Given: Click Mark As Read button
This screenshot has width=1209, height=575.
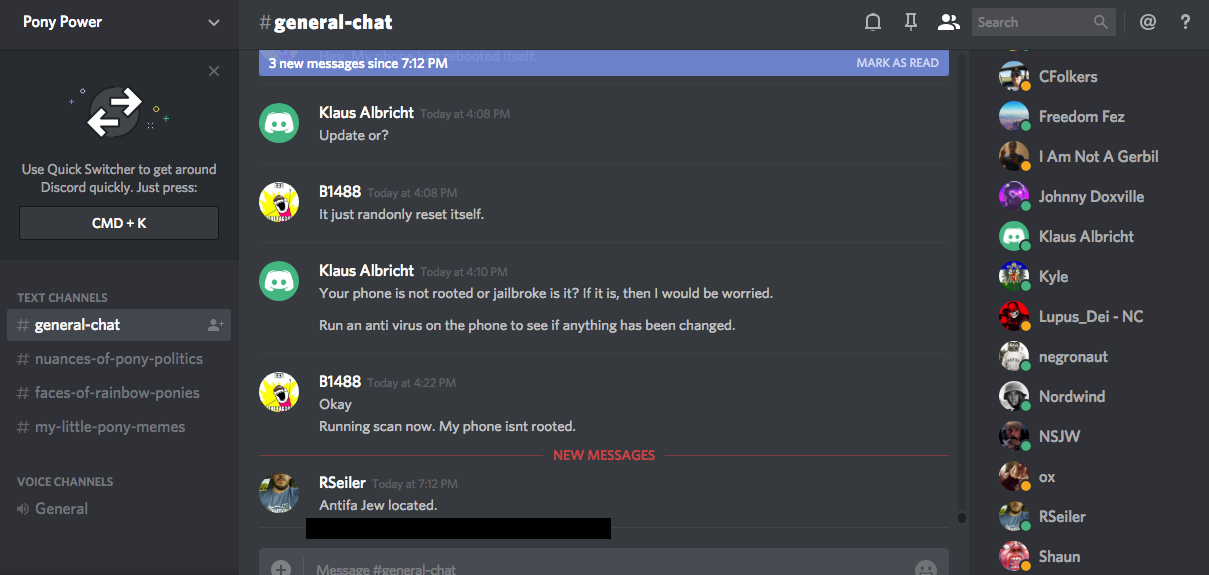Looking at the screenshot, I should (x=897, y=63).
